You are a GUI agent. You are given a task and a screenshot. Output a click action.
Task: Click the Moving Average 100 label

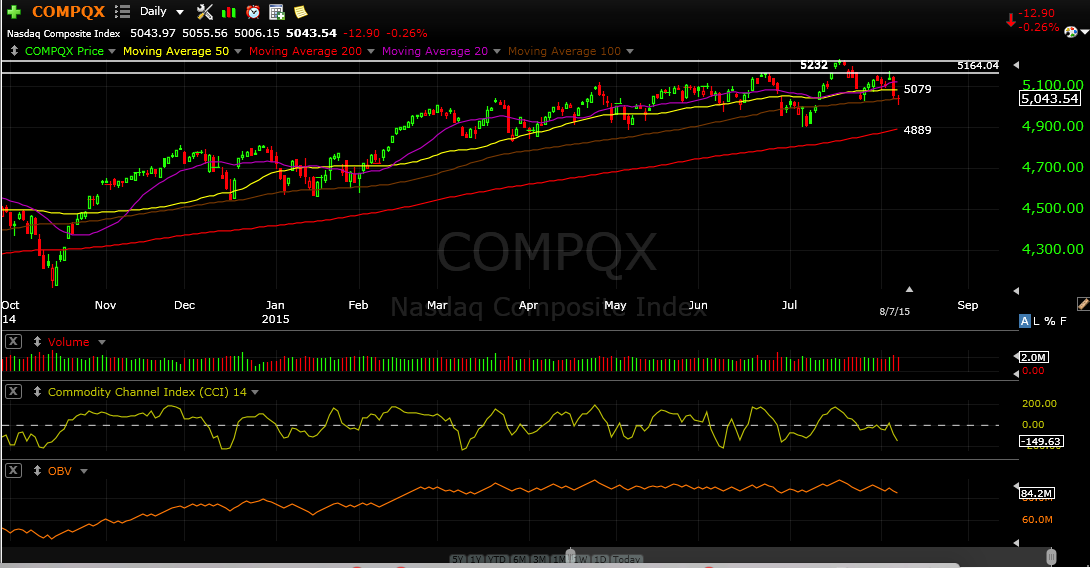(564, 51)
